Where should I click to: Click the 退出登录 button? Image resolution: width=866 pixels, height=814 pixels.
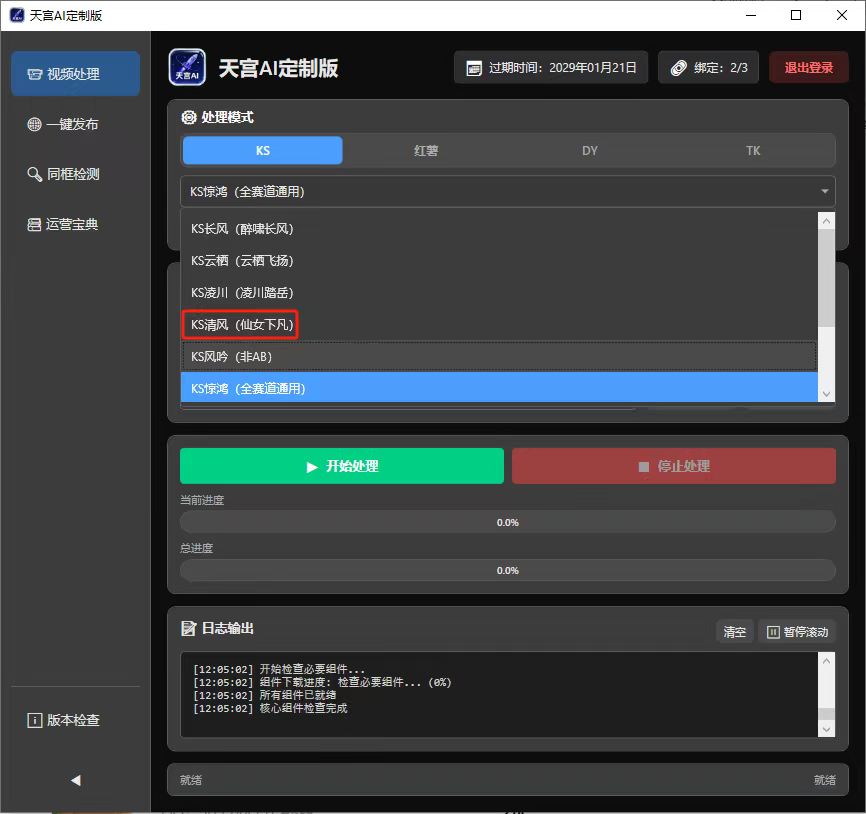click(809, 67)
